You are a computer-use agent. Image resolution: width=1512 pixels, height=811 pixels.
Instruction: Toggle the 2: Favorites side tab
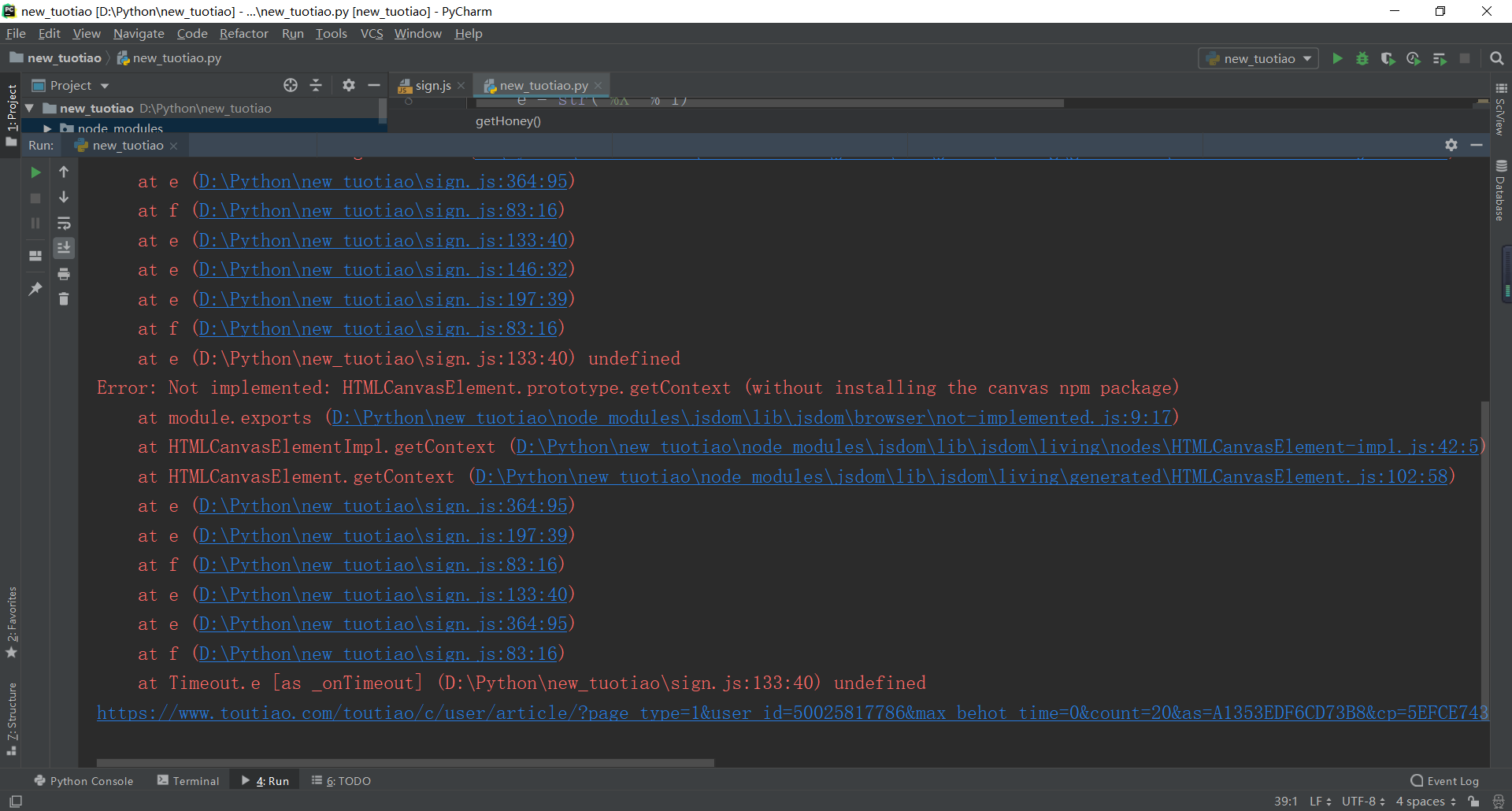point(11,622)
